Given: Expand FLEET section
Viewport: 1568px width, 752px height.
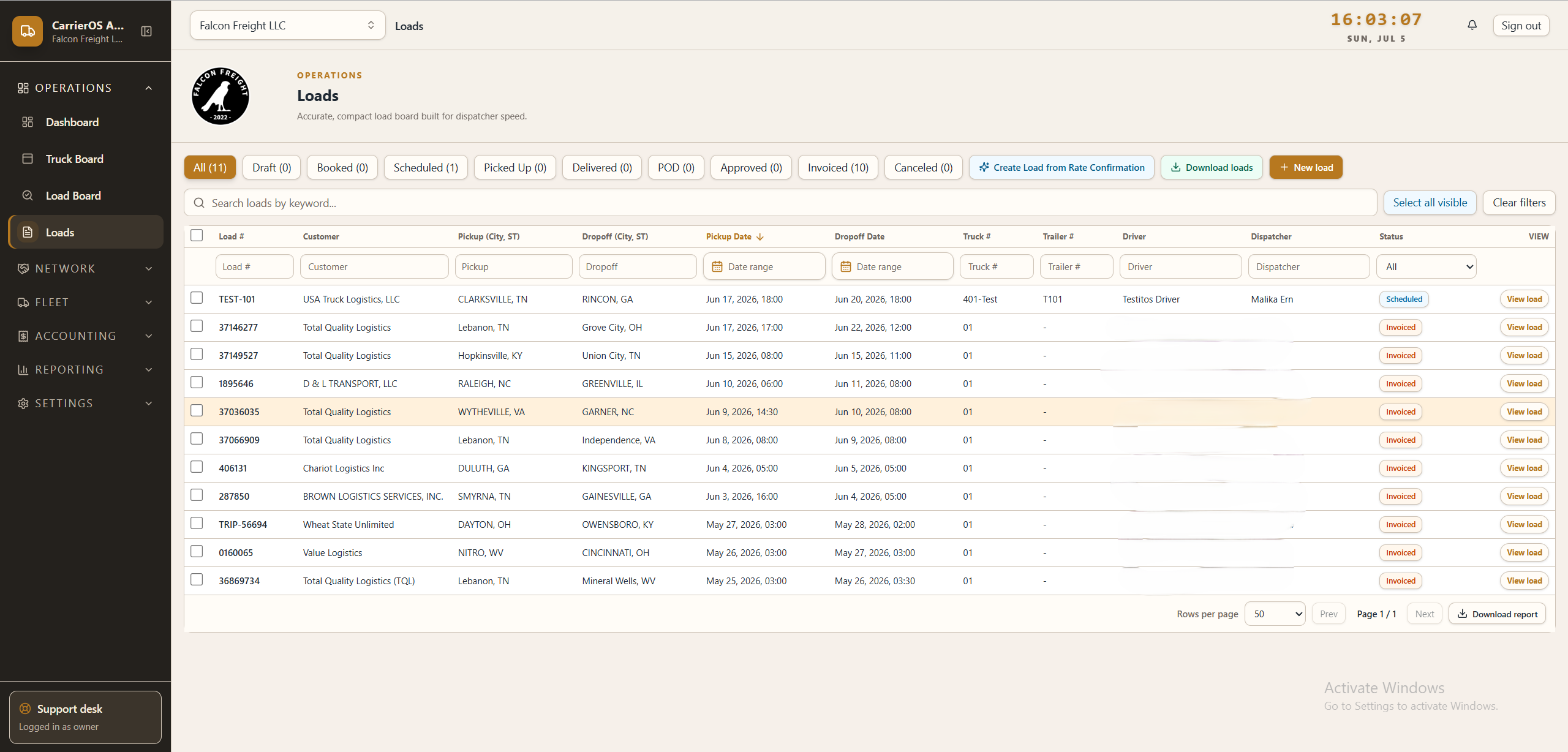Looking at the screenshot, I should [x=86, y=302].
